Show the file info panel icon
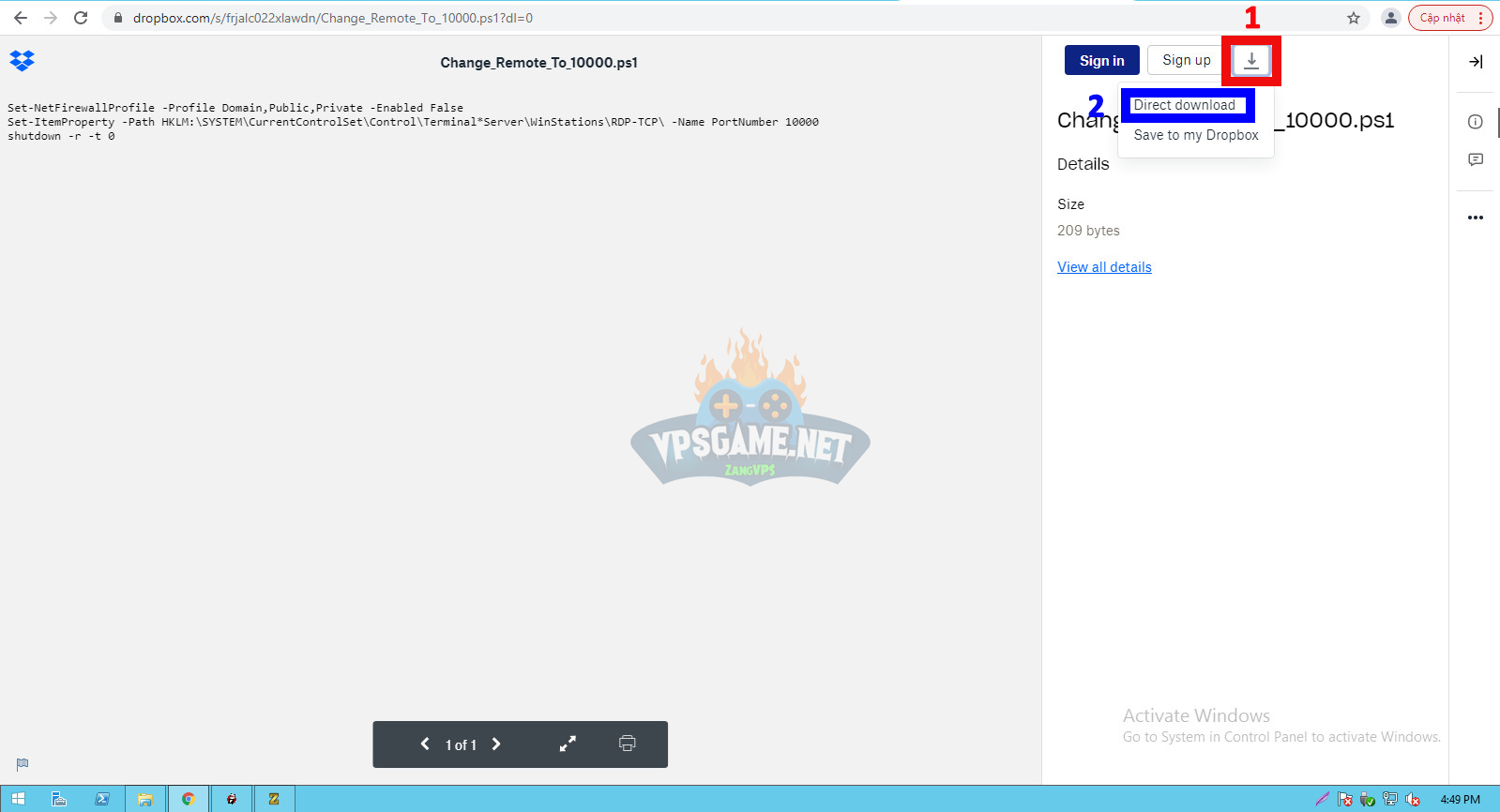 click(x=1475, y=122)
